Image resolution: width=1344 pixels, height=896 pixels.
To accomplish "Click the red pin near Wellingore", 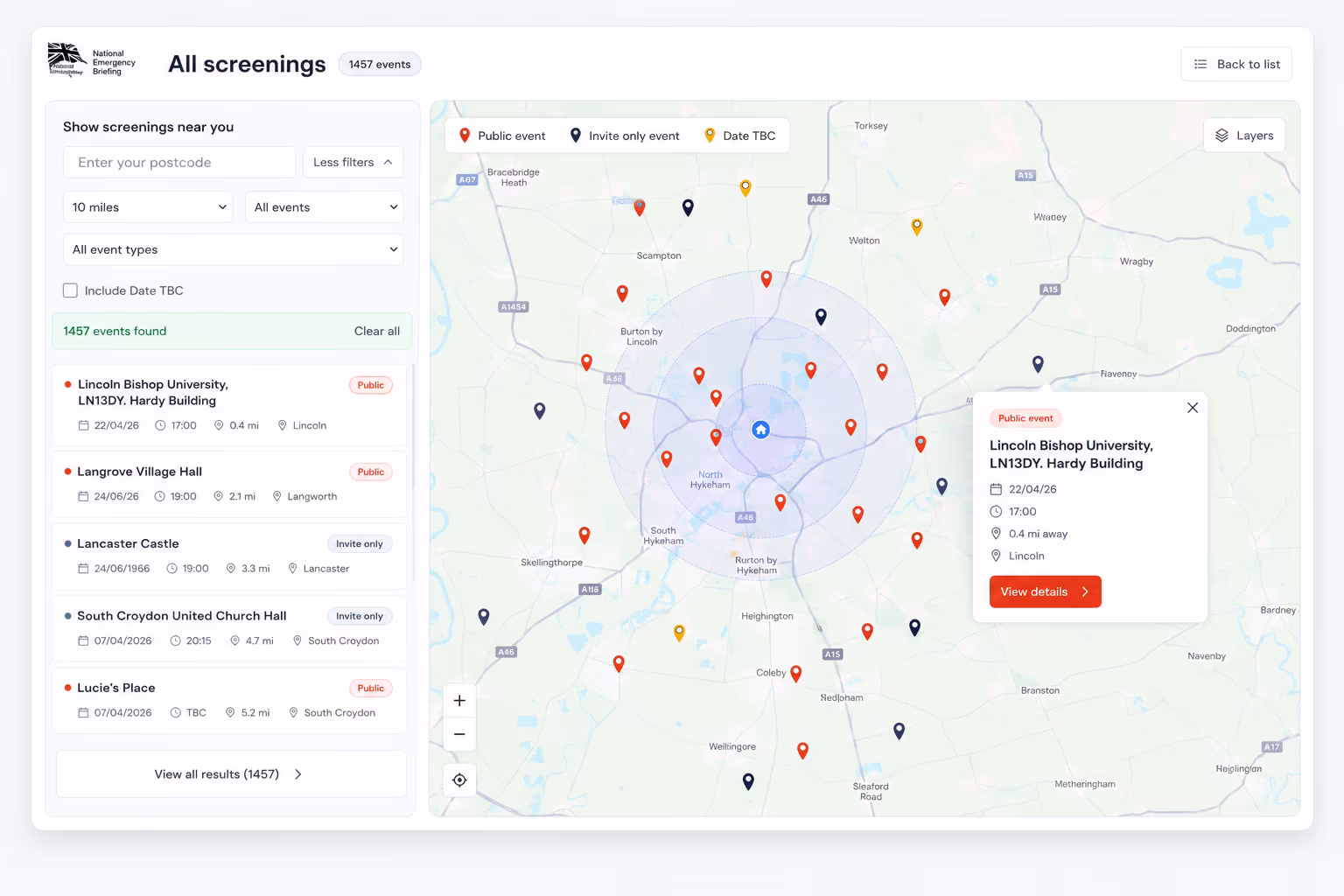I will [803, 750].
